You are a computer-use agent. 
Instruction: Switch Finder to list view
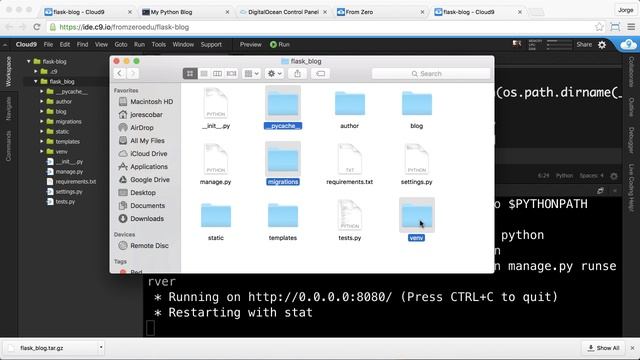(204, 73)
